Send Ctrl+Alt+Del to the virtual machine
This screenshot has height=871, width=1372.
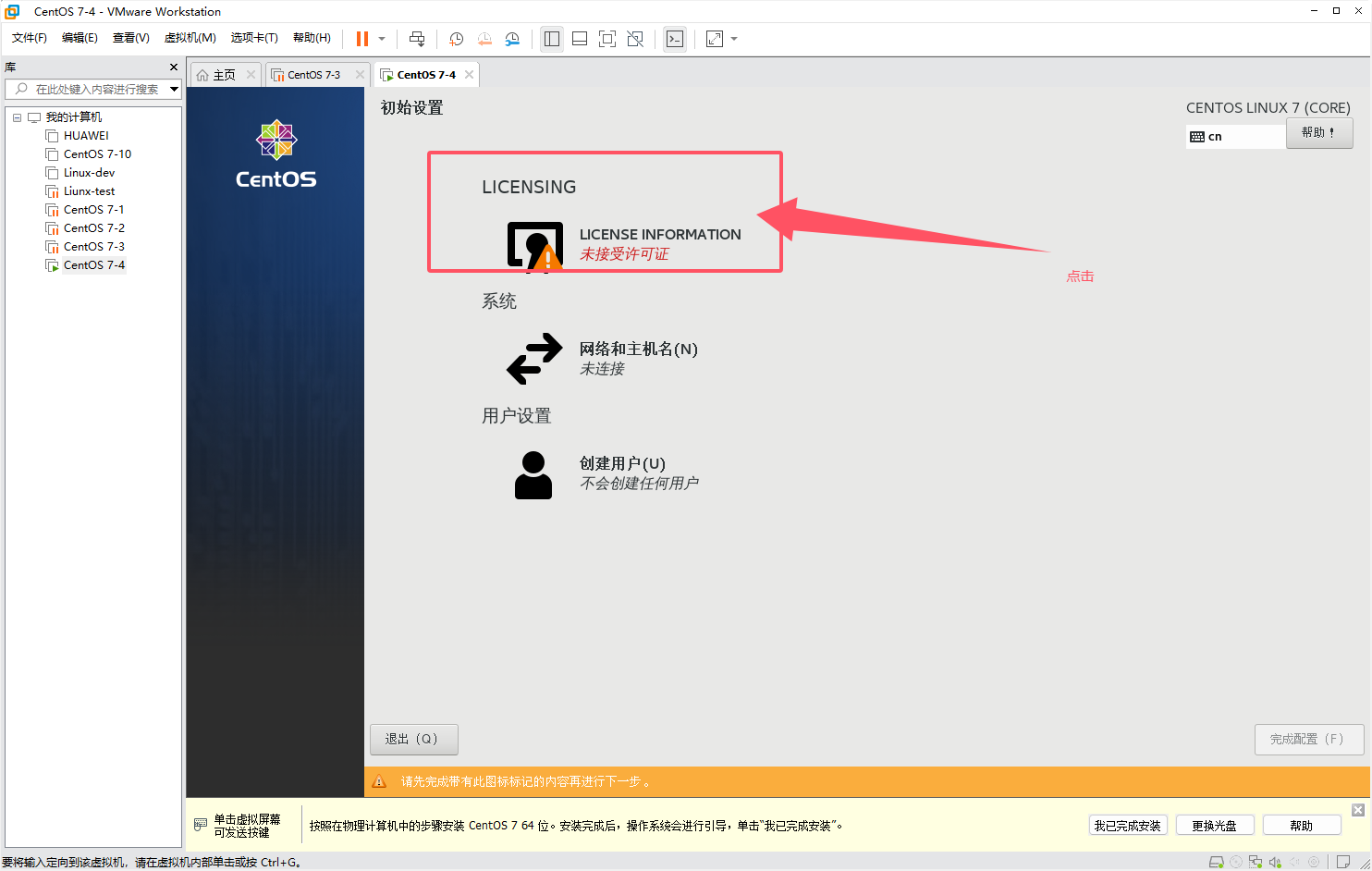click(417, 39)
